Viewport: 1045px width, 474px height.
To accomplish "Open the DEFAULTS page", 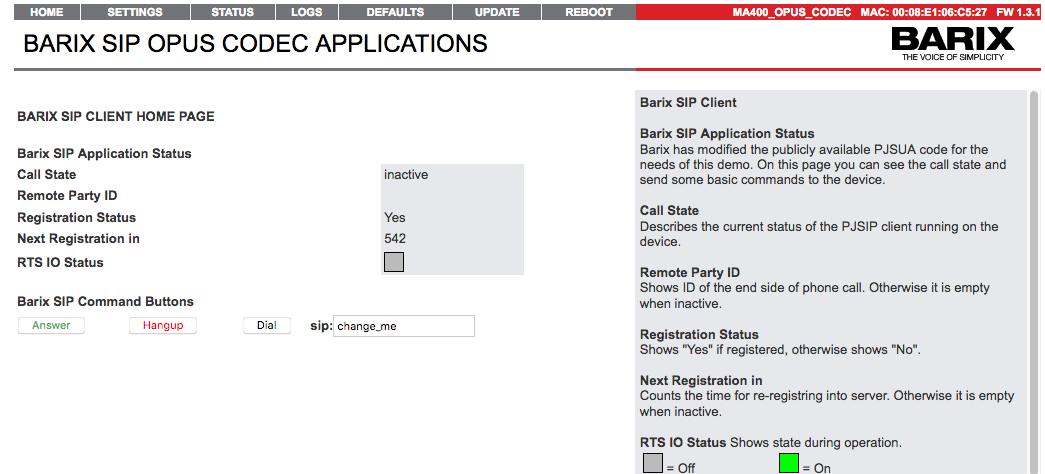I will click(x=394, y=12).
